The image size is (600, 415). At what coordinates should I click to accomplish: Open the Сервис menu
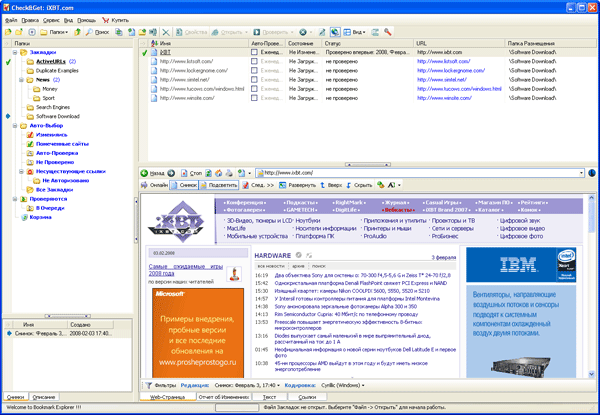(x=51, y=20)
